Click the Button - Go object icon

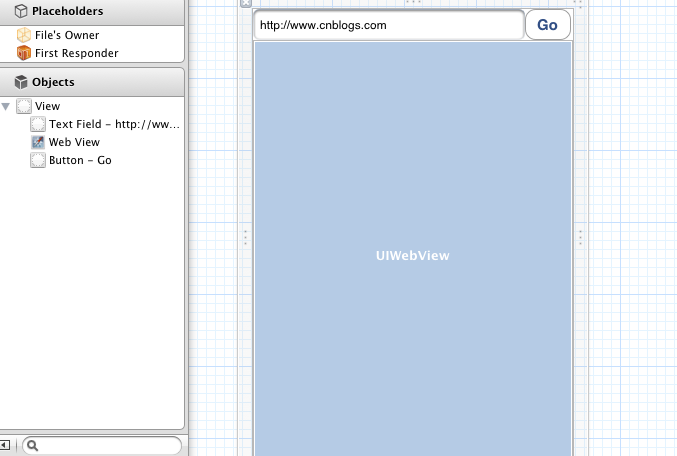(38, 160)
